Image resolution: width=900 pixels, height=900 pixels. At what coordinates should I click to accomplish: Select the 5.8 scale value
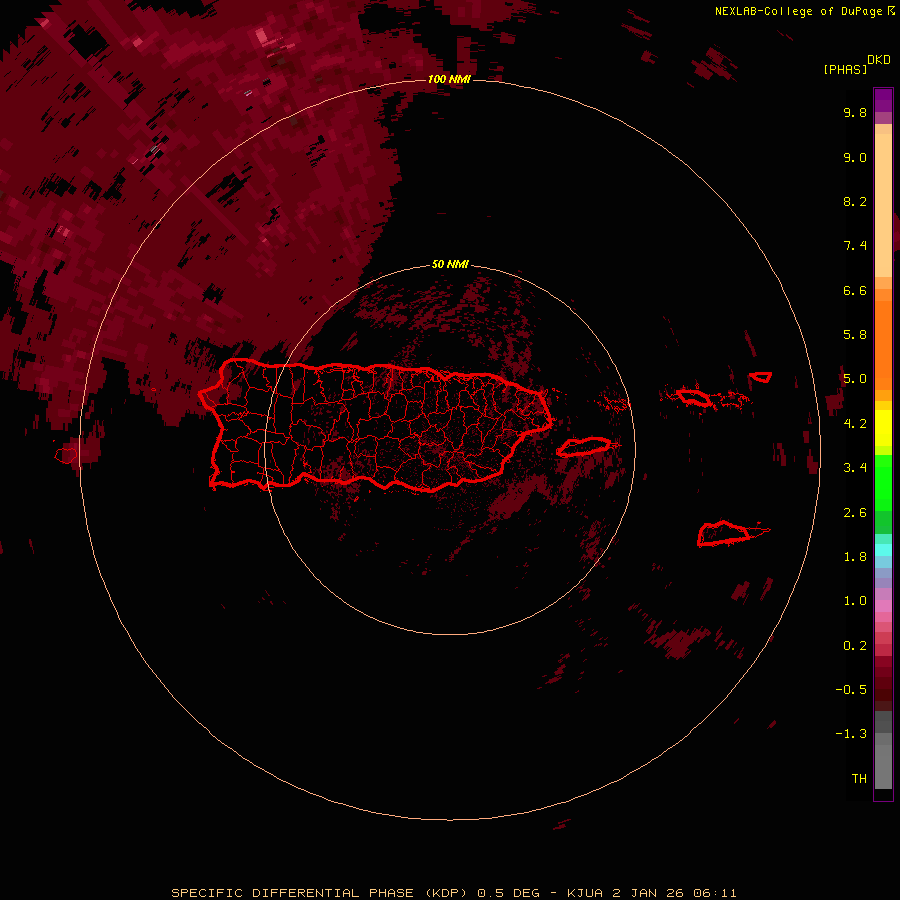click(855, 335)
